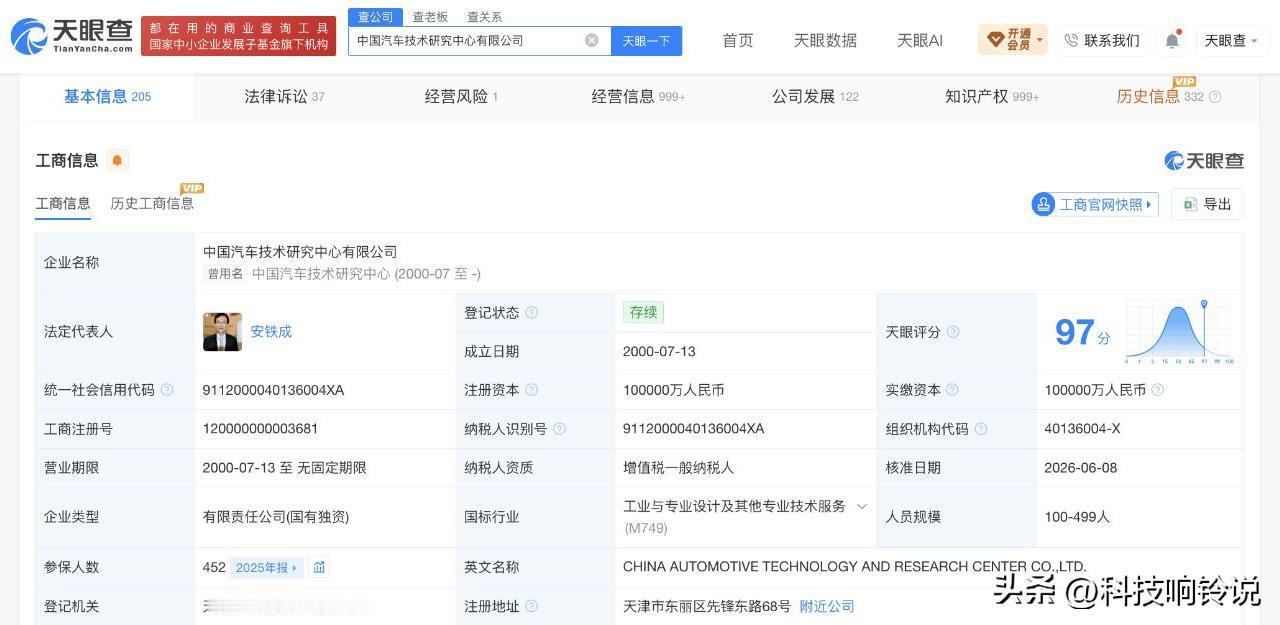Switch to the 公司发展 tab
The height and width of the screenshot is (625, 1280).
[x=815, y=97]
